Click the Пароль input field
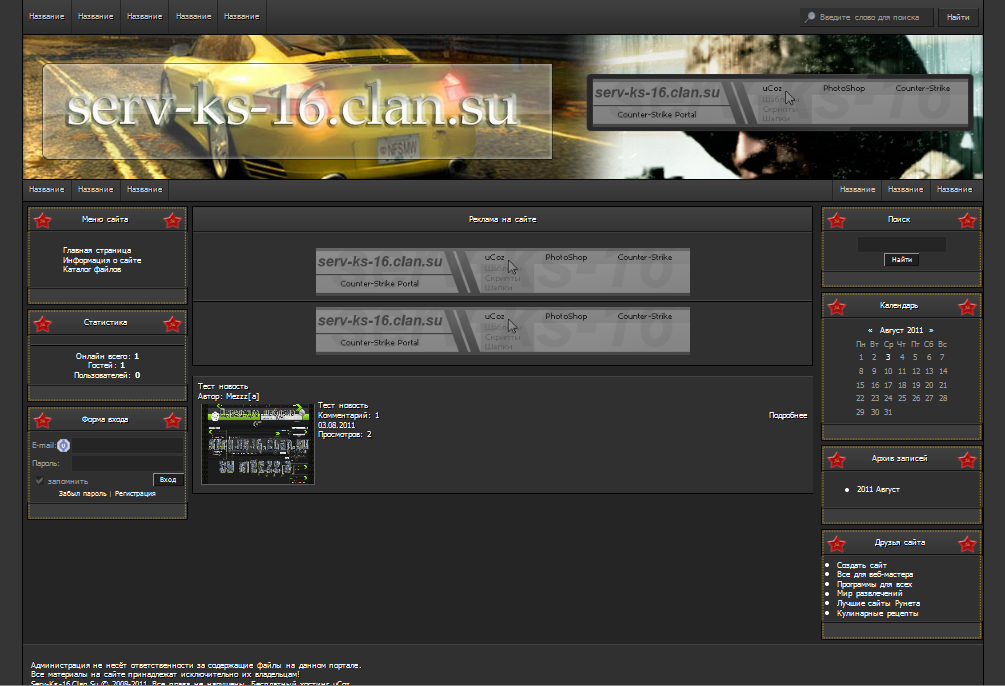Screen dimensions: 1005x686 (x=127, y=463)
